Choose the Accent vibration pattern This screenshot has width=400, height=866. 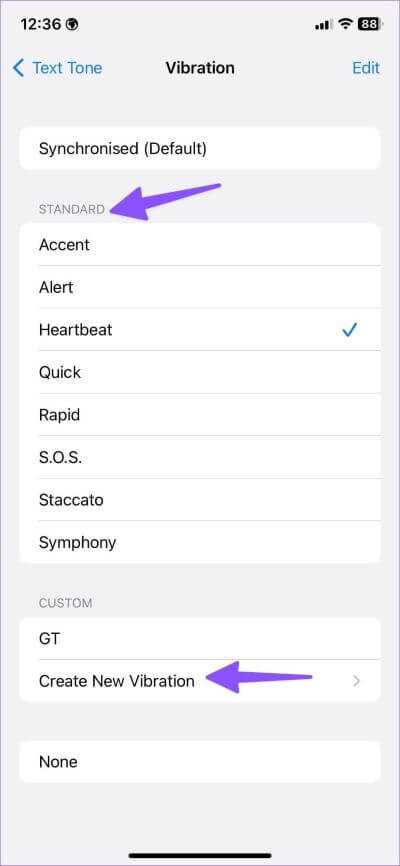pos(199,245)
